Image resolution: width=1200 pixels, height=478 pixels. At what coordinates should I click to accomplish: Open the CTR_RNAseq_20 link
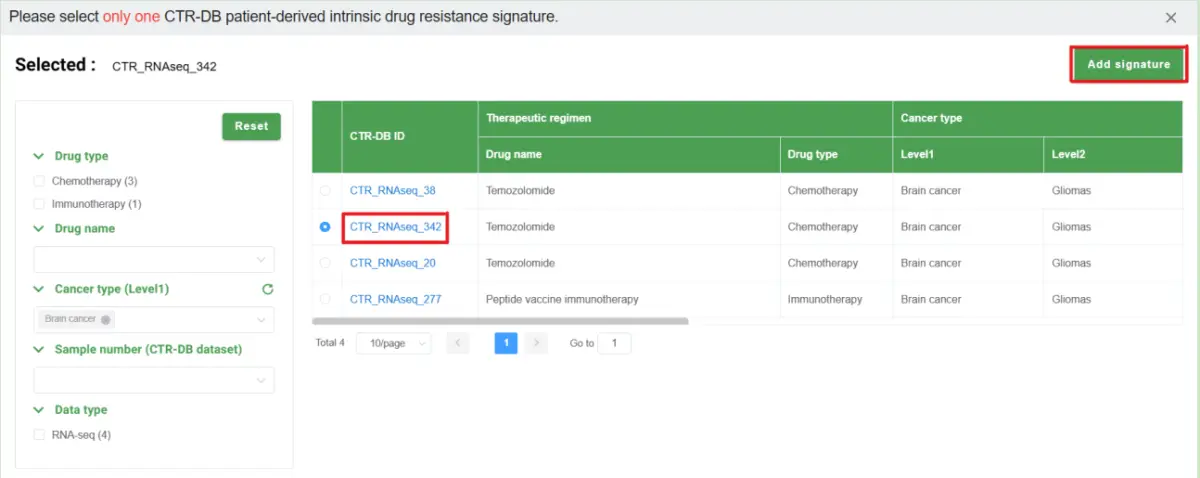392,263
